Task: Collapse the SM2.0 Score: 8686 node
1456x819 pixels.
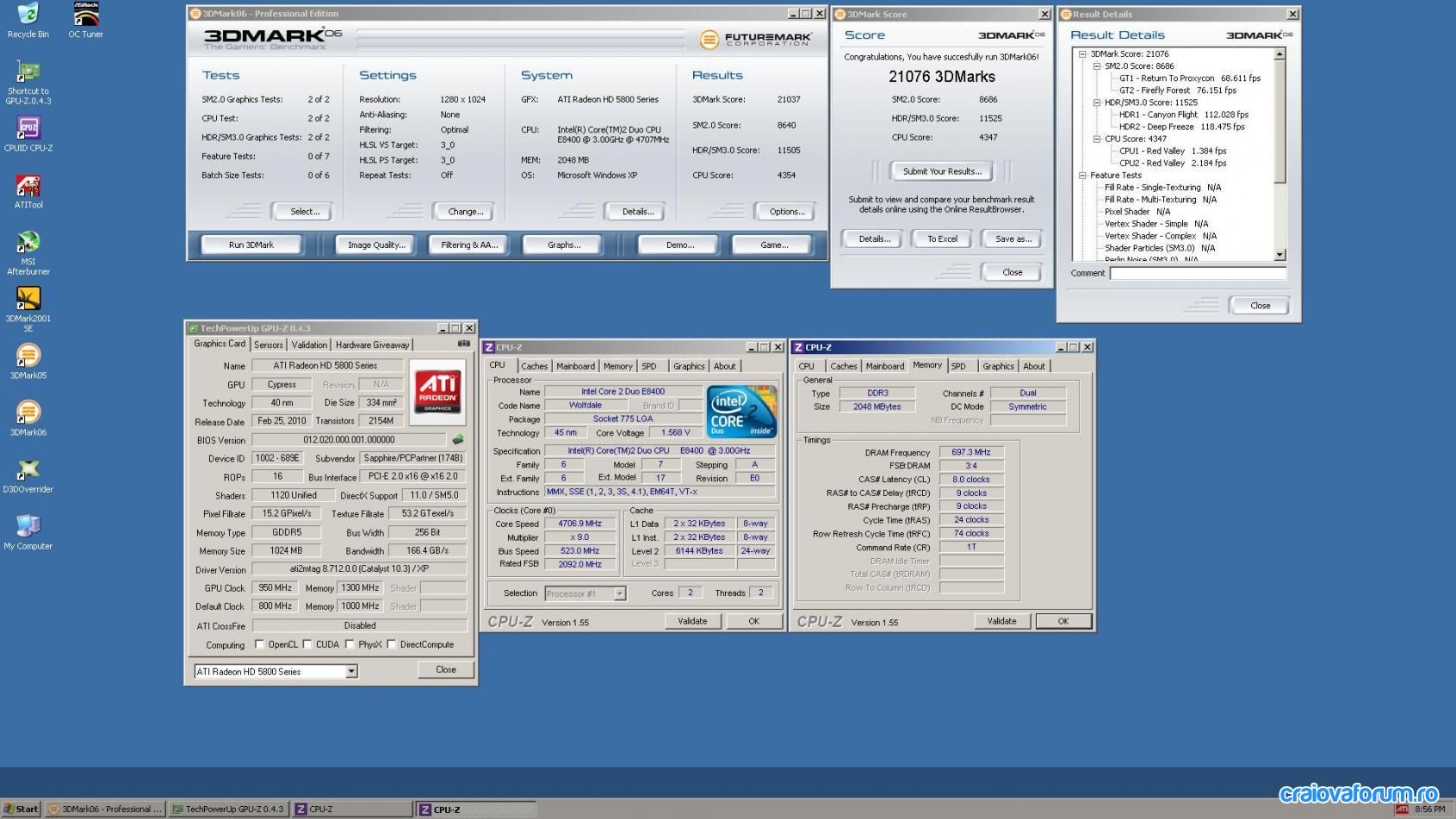Action: tap(1097, 65)
